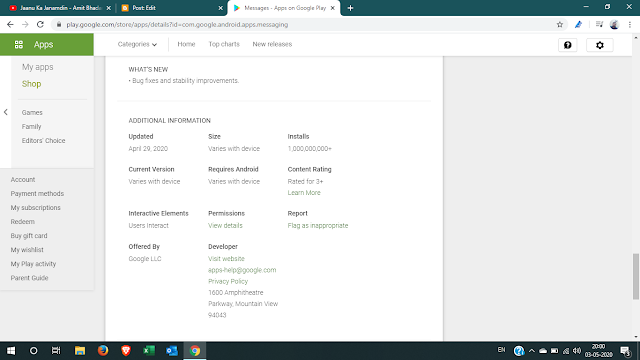
Task: Open Cortana search circle
Action: click(33, 351)
